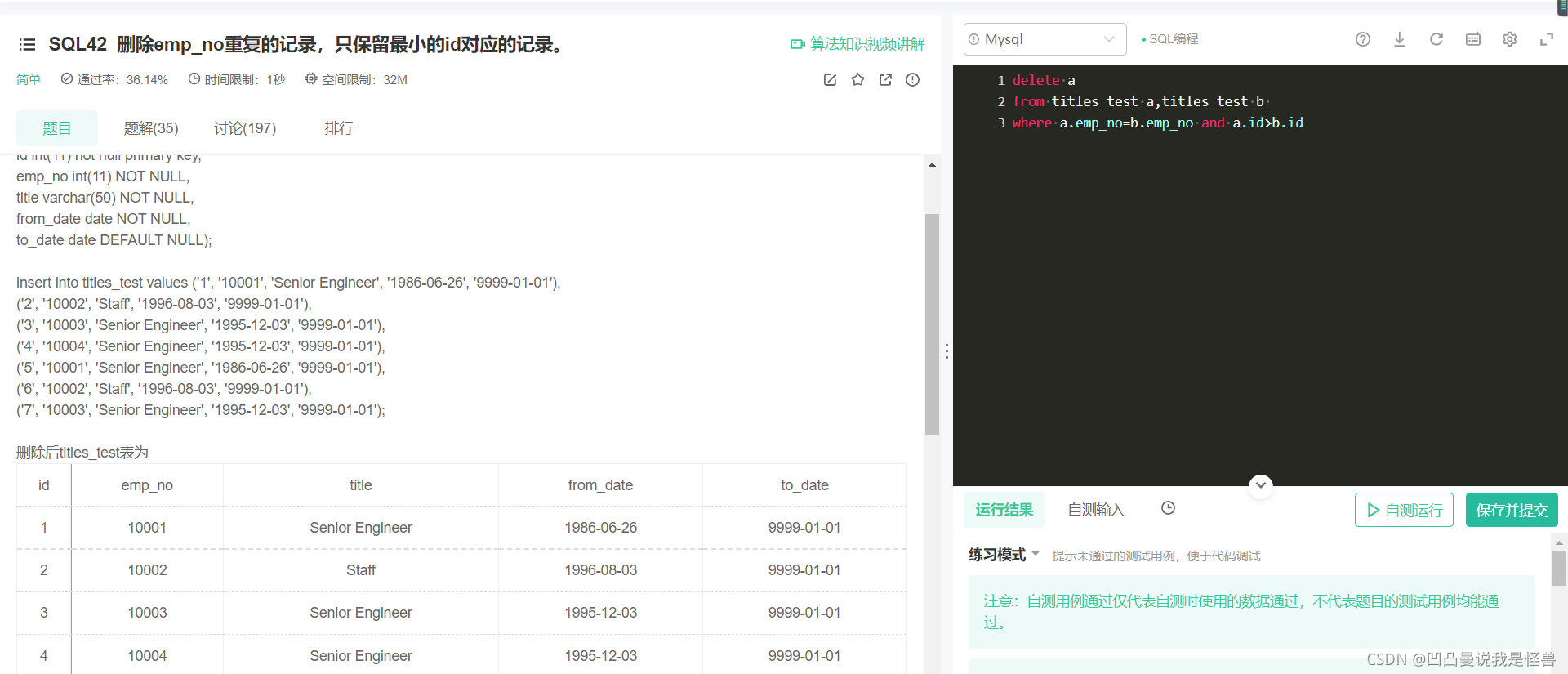
Task: Open the 题解(35) tab
Action: (151, 128)
